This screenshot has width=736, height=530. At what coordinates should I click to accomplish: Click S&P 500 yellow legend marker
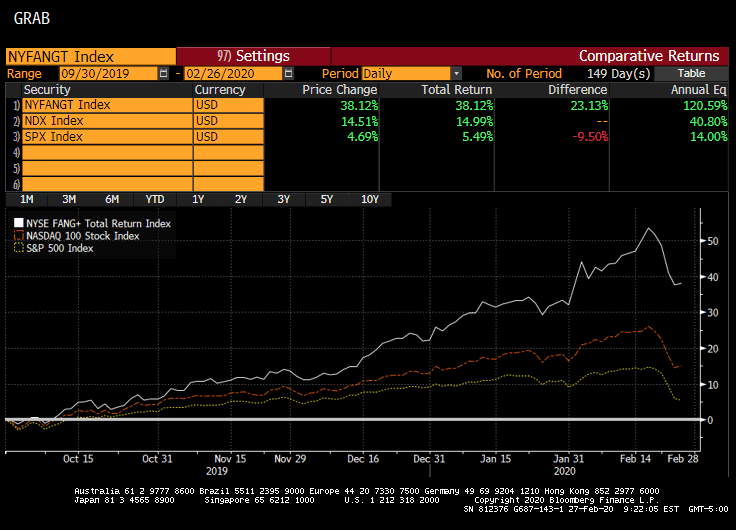(x=17, y=248)
